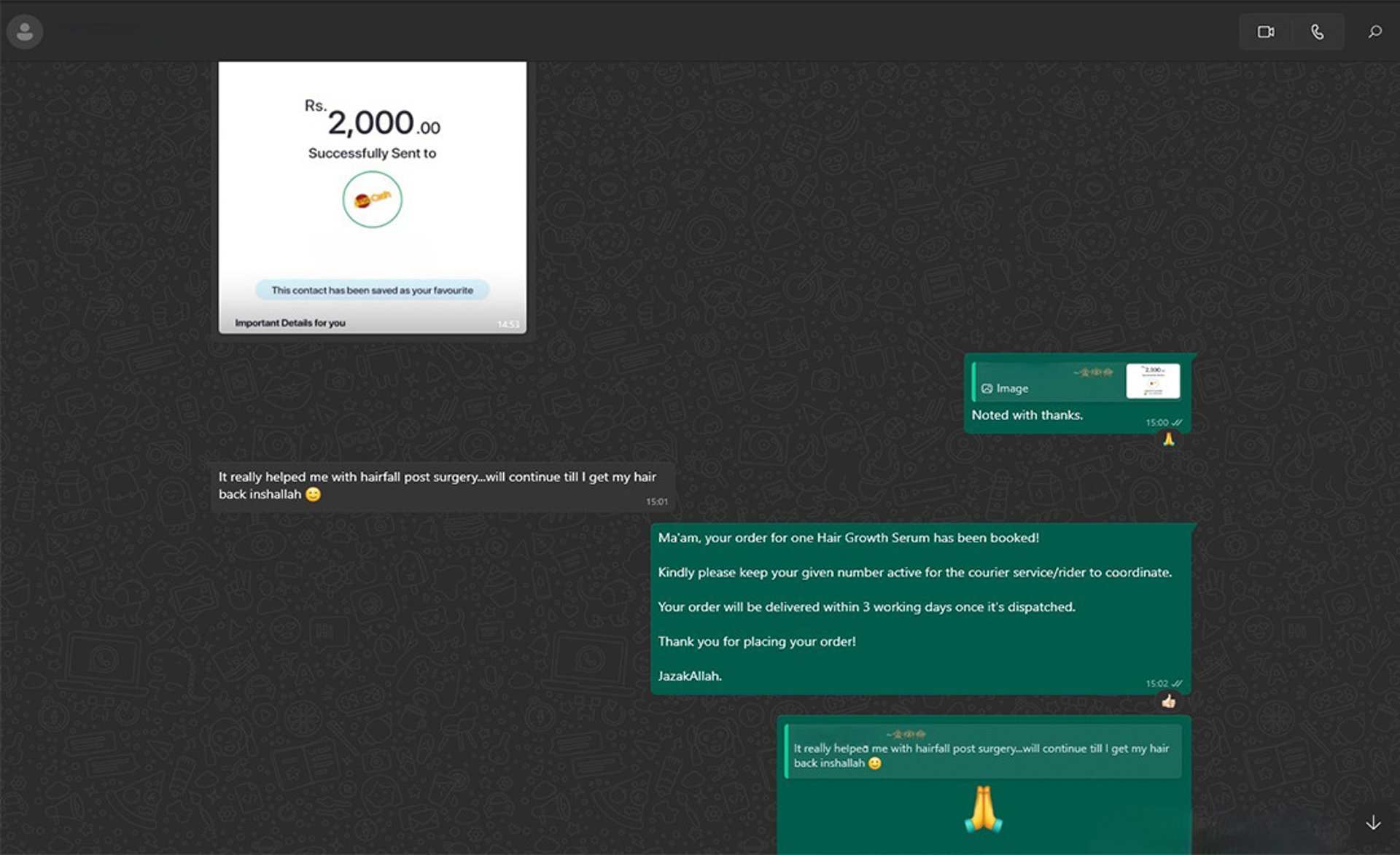Click quoted hairfall message in last reply

click(983, 751)
